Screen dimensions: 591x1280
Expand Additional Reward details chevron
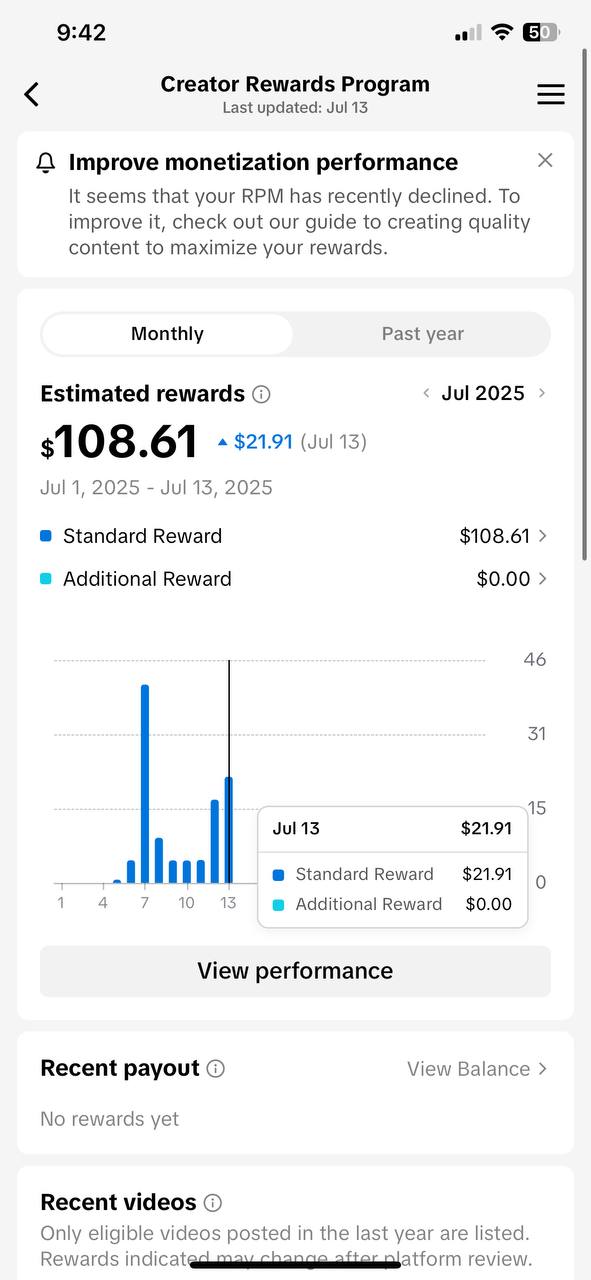tap(543, 579)
